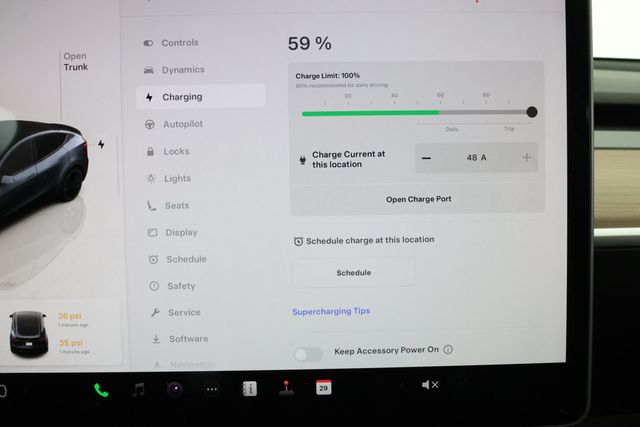Toggle Keep Accessory Power On switch
Screen dimensions: 640x427
pos(308,353)
